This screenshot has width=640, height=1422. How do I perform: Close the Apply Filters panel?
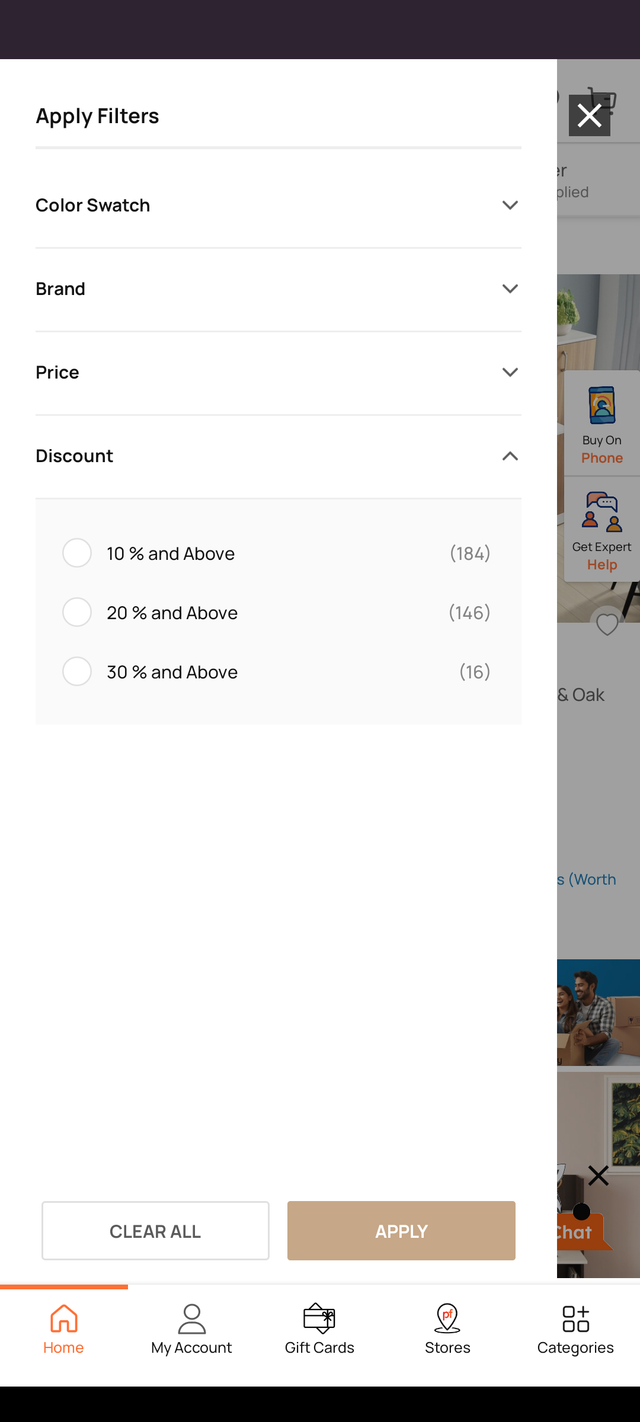(589, 116)
